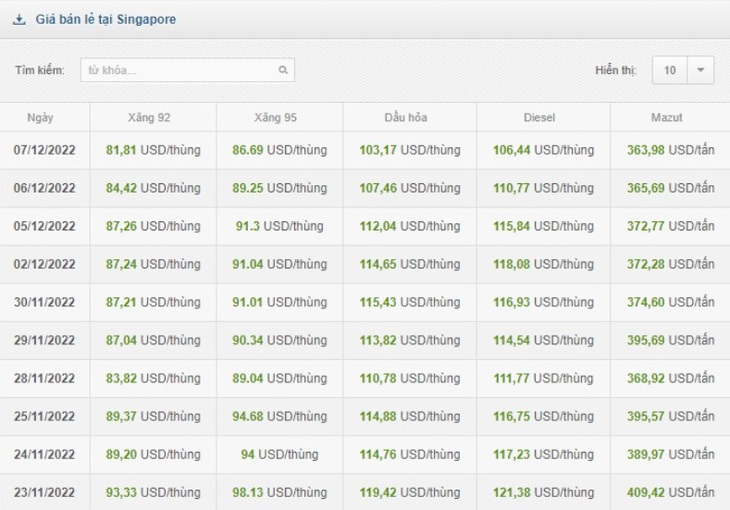Click the 121,38 USD/thùng Diesel cell
This screenshot has height=510, width=730.
point(543,492)
